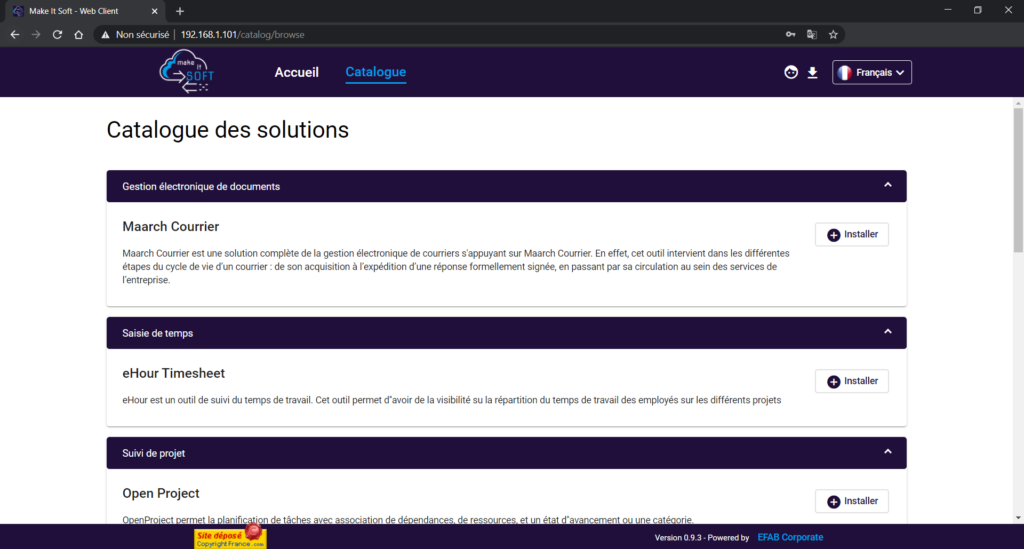This screenshot has height=549, width=1024.
Task: Open the EFAB Corporate link
Action: click(x=790, y=537)
